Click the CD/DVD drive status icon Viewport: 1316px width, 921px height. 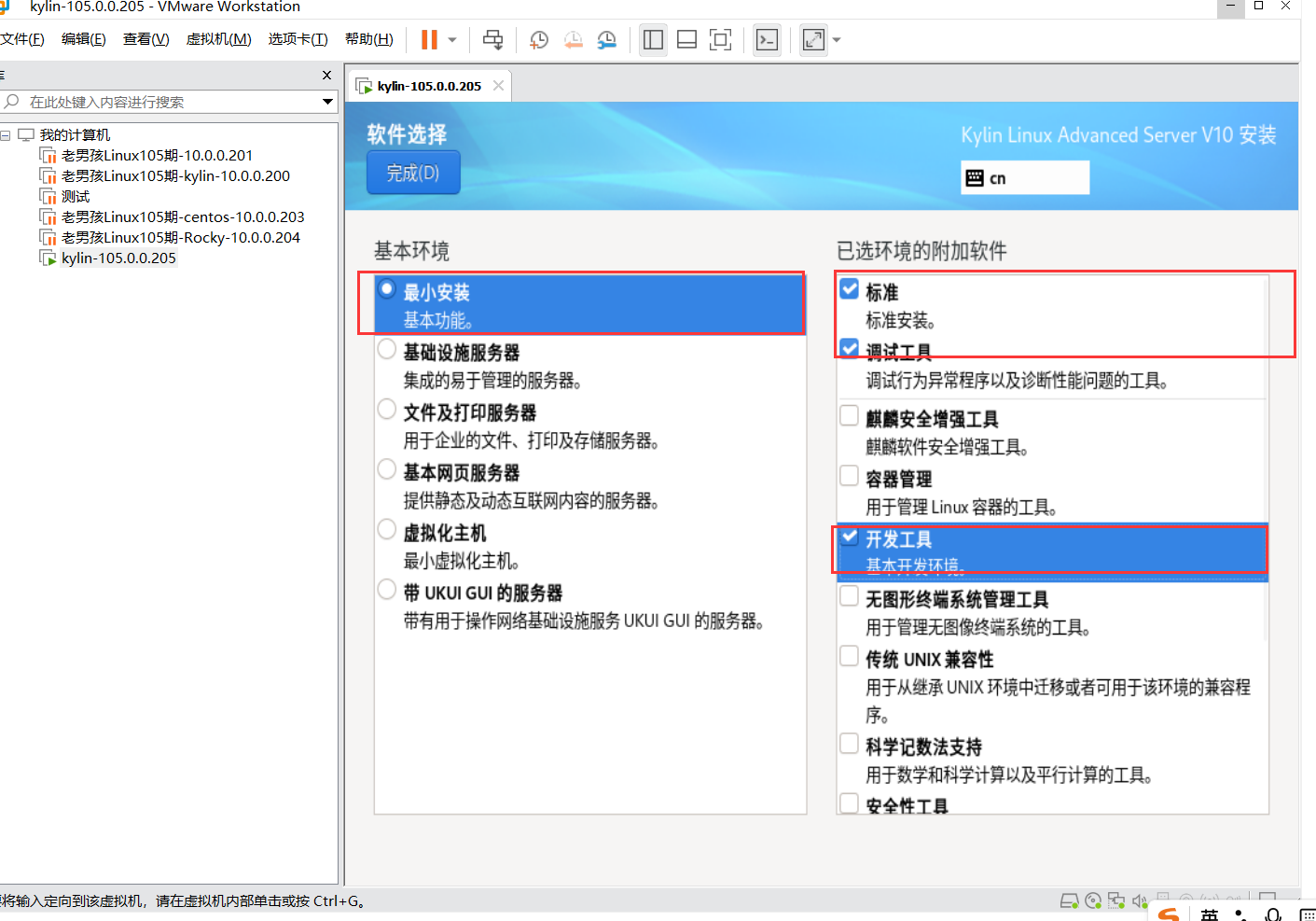(x=1093, y=900)
